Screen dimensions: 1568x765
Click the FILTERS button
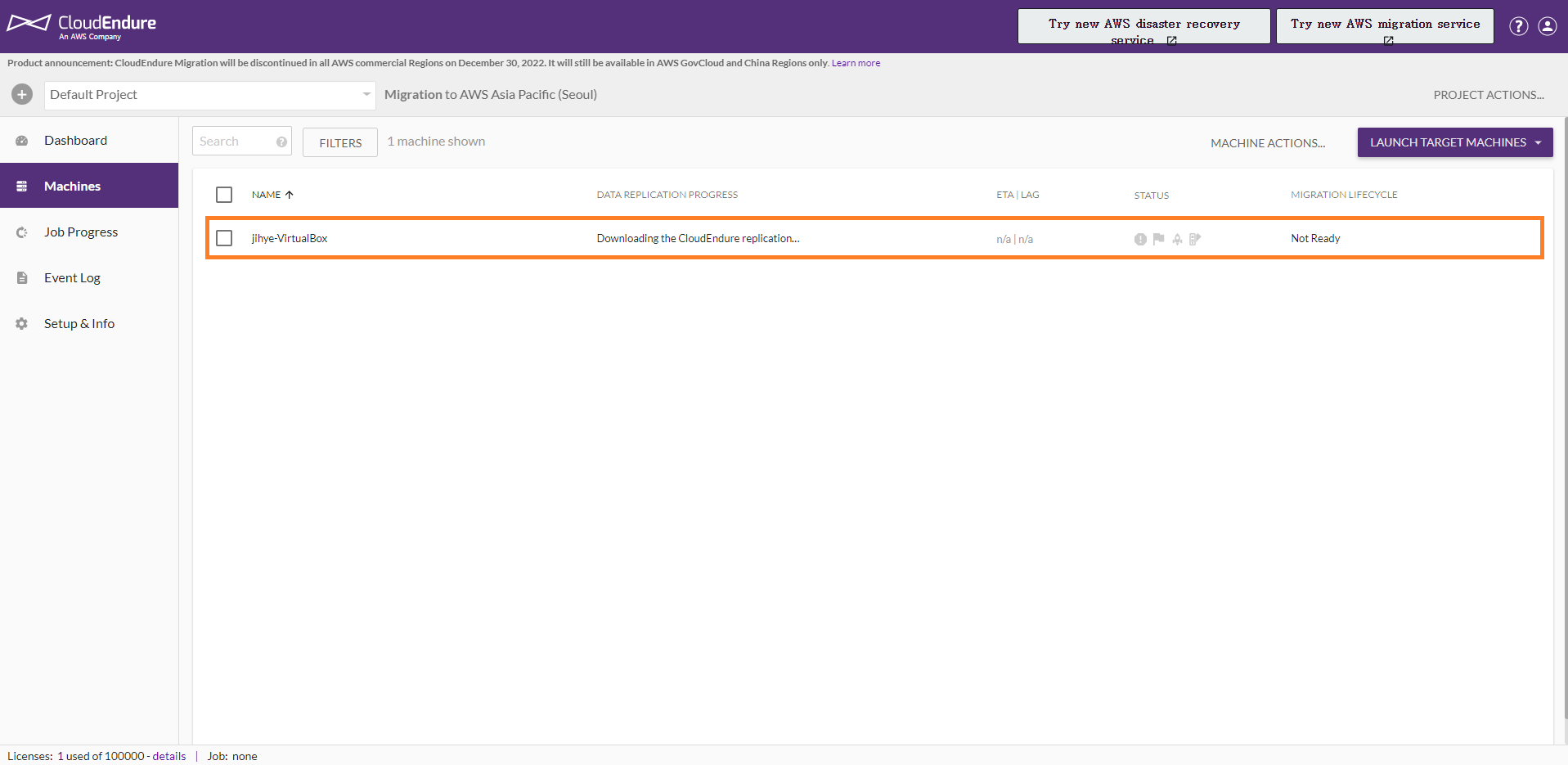pyautogui.click(x=340, y=142)
